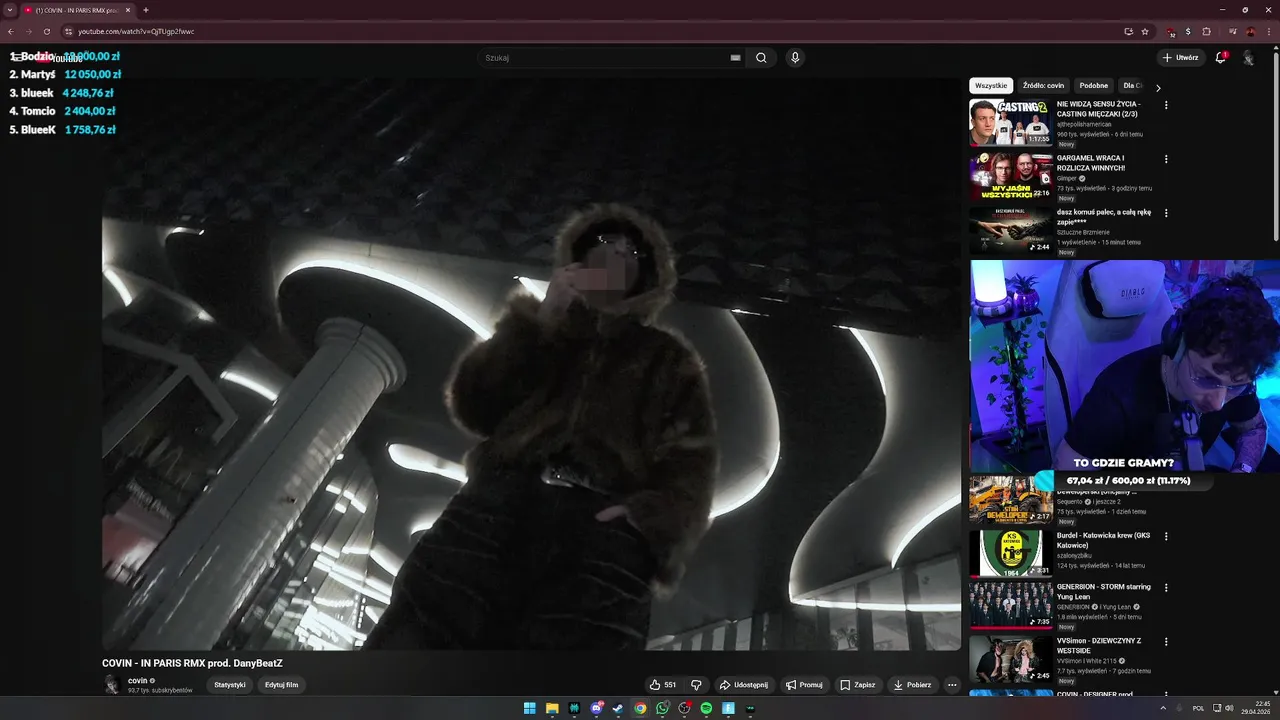Screen dimensions: 1280x720
Task: Open YouTube notifications bell
Action: [1220, 58]
